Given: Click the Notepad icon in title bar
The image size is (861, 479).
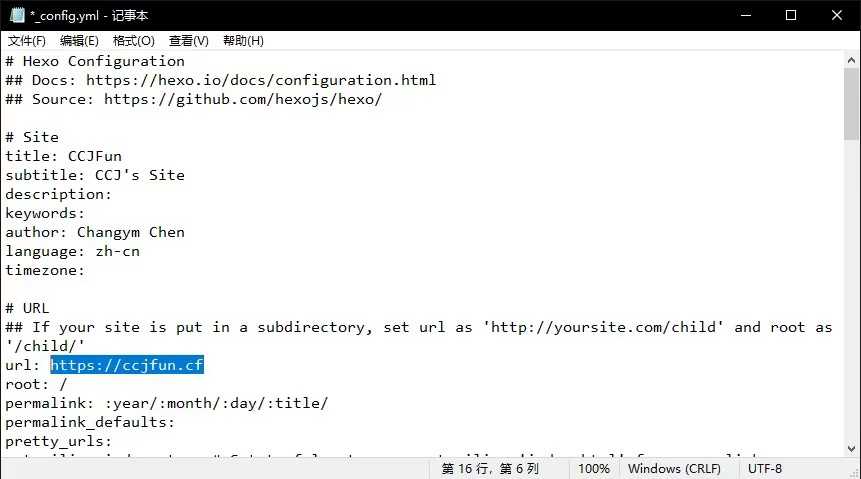Looking at the screenshot, I should [x=15, y=15].
